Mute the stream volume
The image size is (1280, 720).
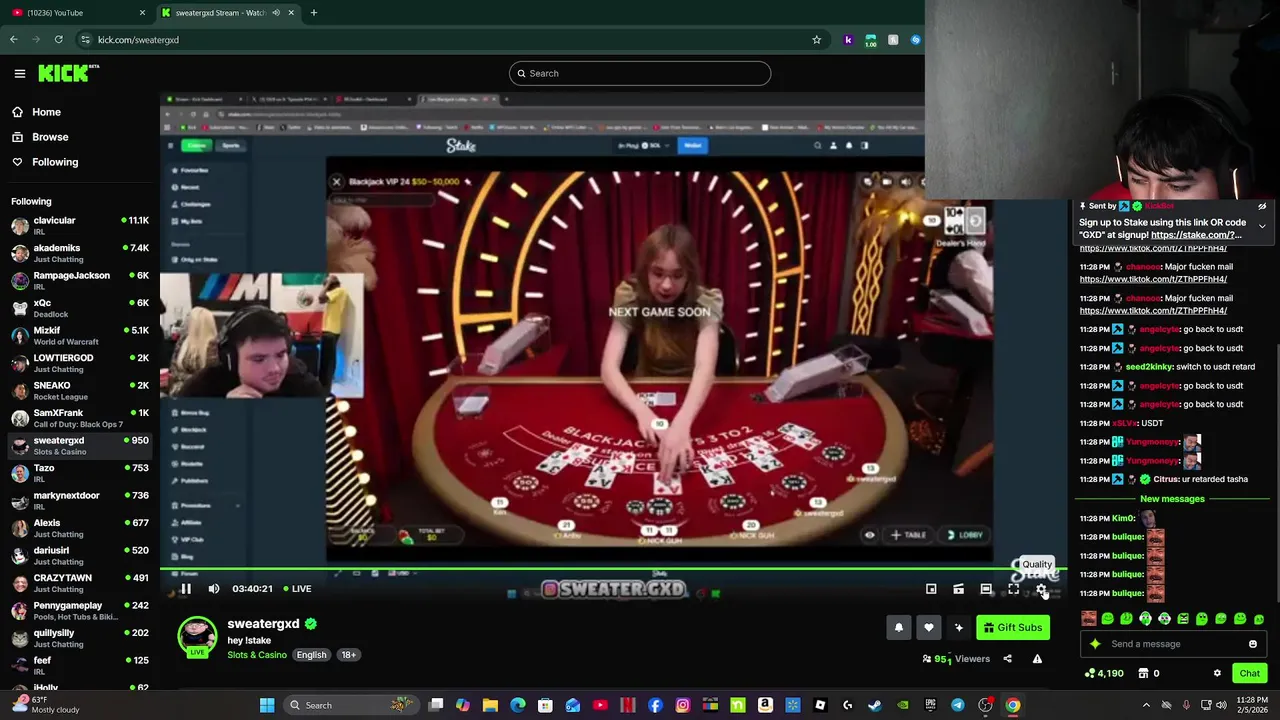pos(214,589)
